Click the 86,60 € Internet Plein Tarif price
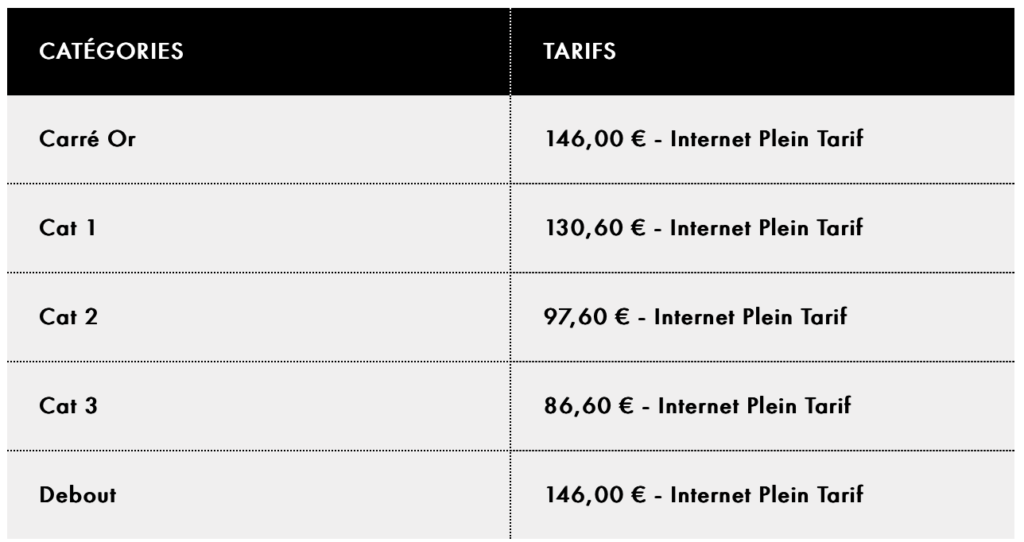 coord(697,406)
